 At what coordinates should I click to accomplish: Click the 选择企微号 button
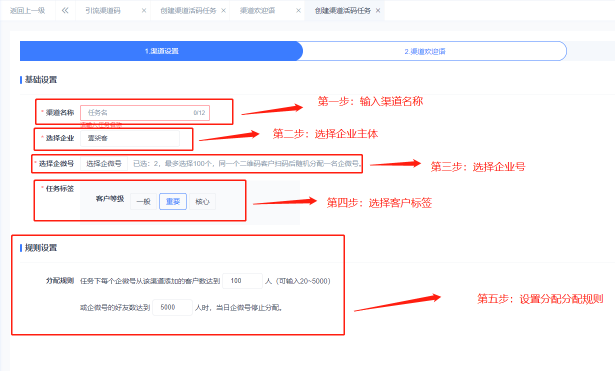point(104,164)
